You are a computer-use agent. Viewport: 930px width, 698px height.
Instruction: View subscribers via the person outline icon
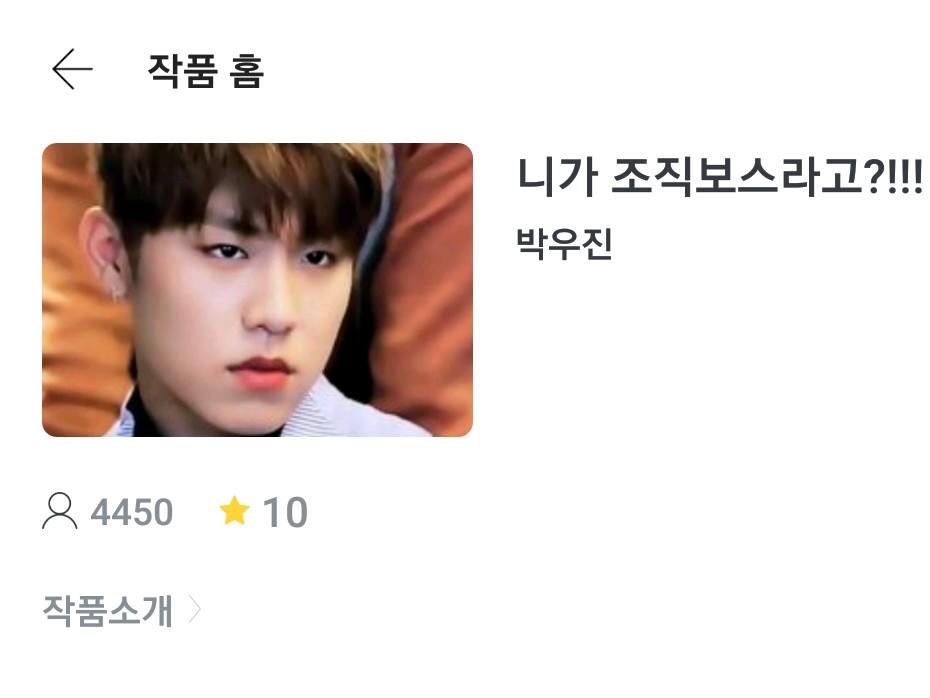60,511
